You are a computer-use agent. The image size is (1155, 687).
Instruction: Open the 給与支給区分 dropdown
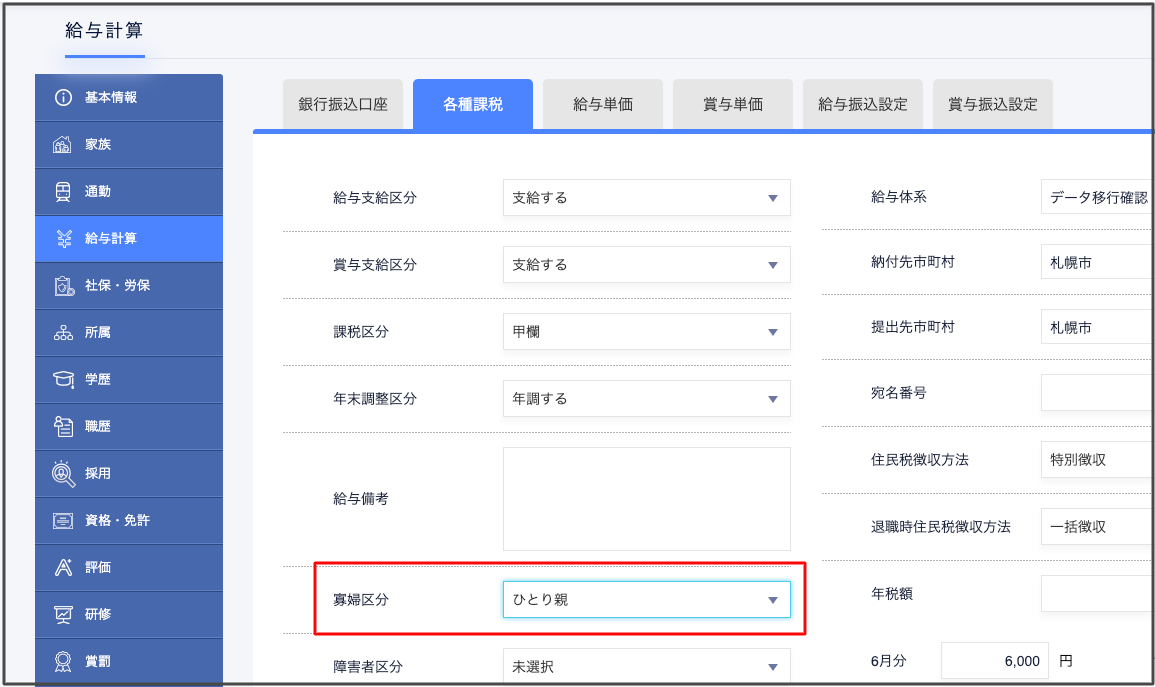(x=646, y=198)
